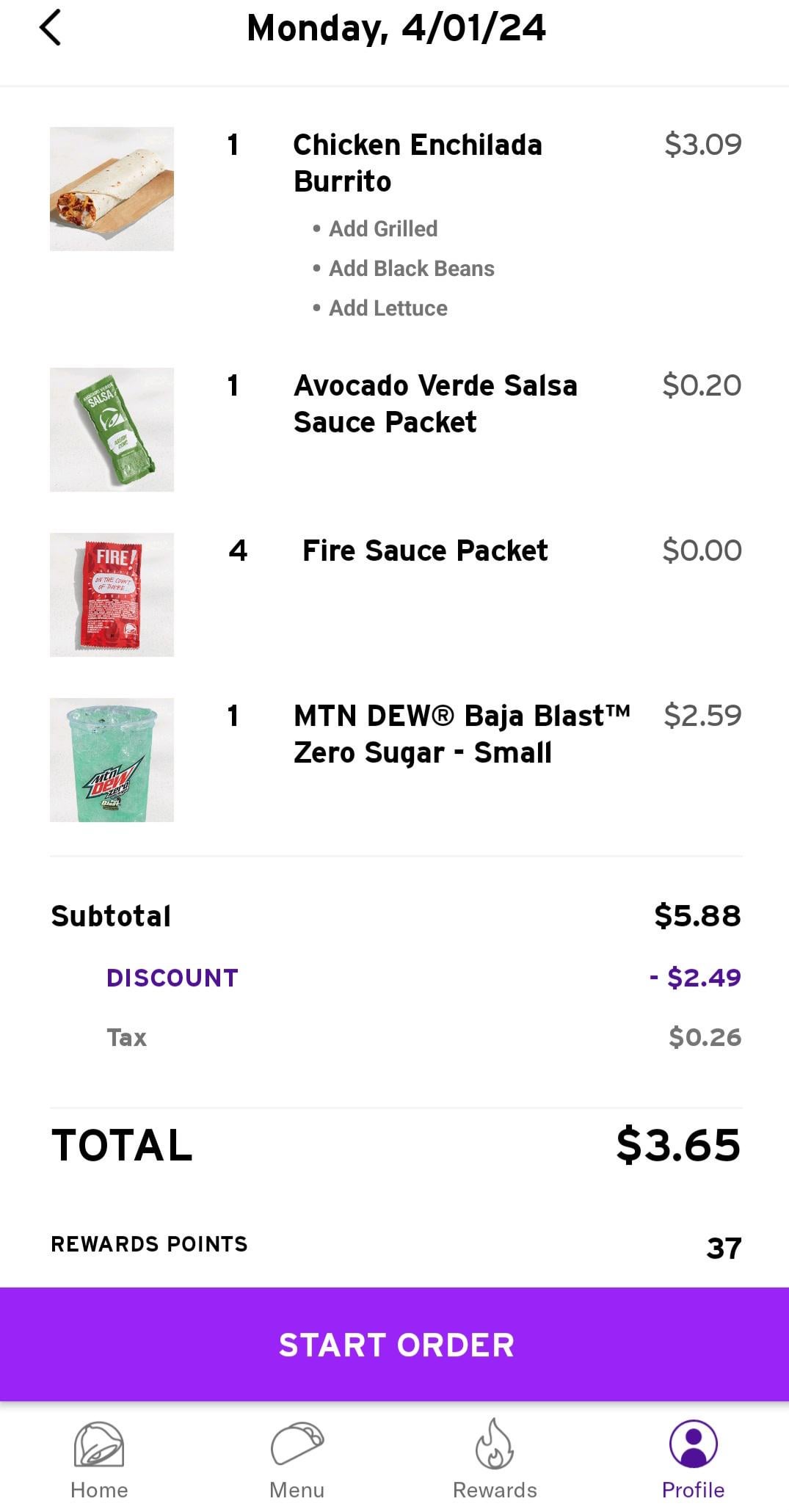789x1512 pixels.
Task: Tap the Baja Blast Zero Sugar drink image
Action: (x=112, y=760)
